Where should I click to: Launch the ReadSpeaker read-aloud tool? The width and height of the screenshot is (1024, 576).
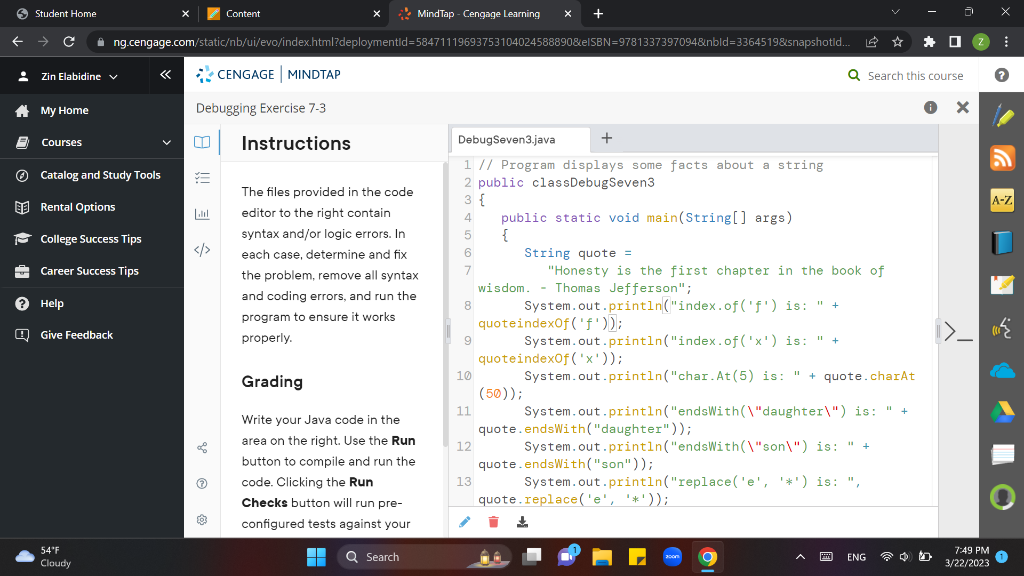[x=1002, y=325]
